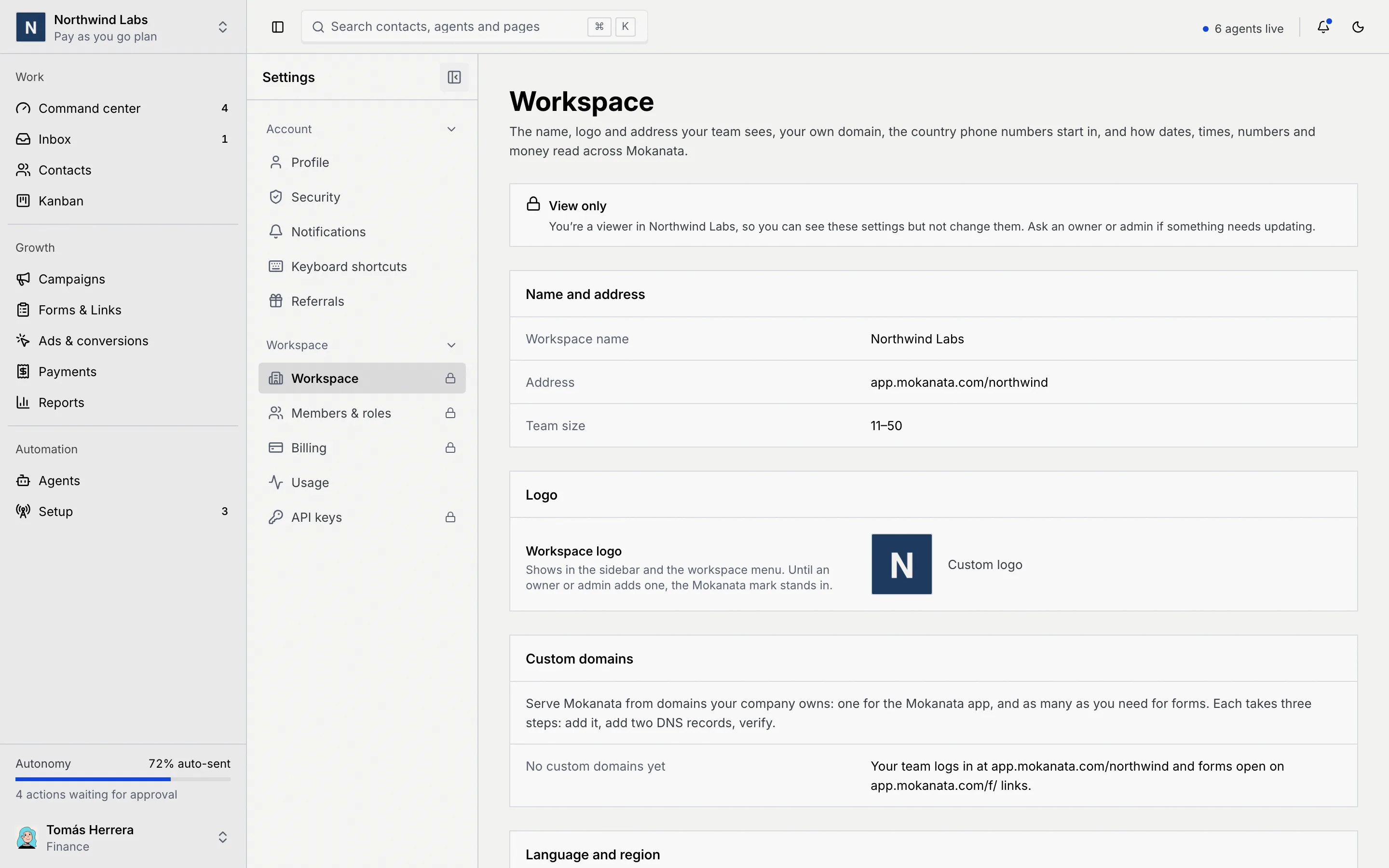Click the lock icon on the API keys row

point(450,517)
